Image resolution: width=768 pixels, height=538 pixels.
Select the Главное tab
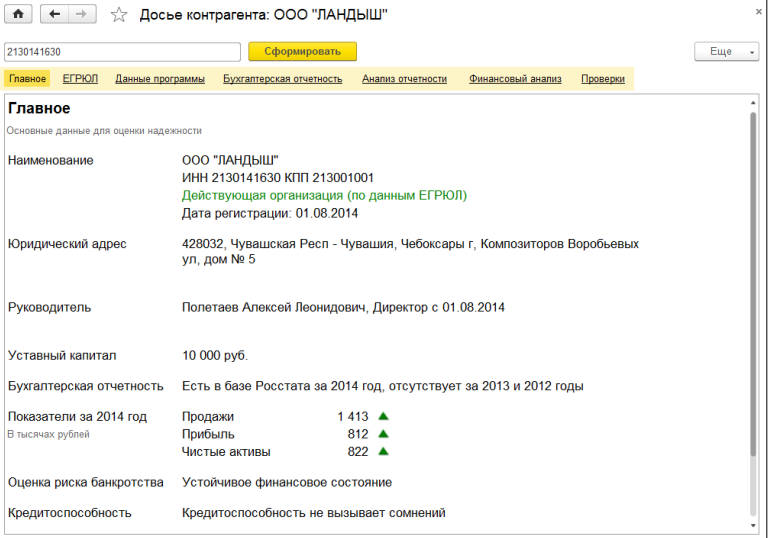[x=27, y=78]
